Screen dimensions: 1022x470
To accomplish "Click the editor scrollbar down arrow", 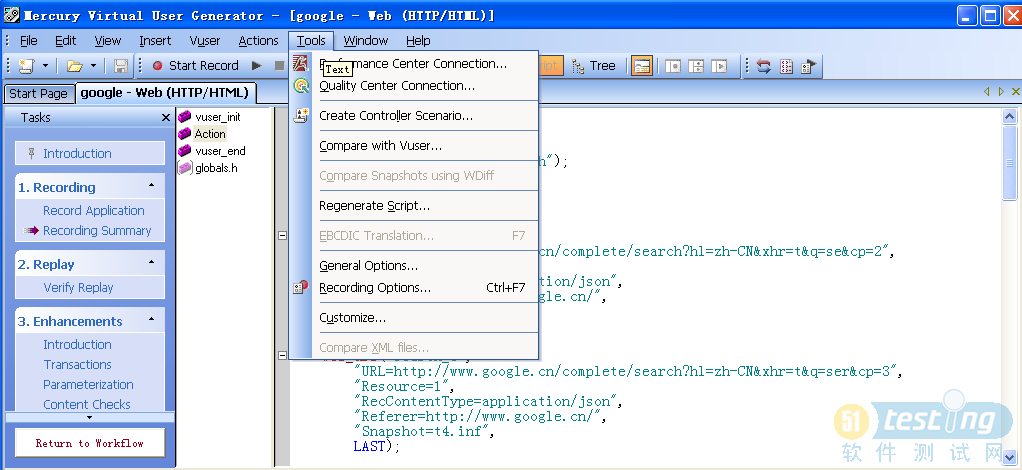I will pos(1010,457).
